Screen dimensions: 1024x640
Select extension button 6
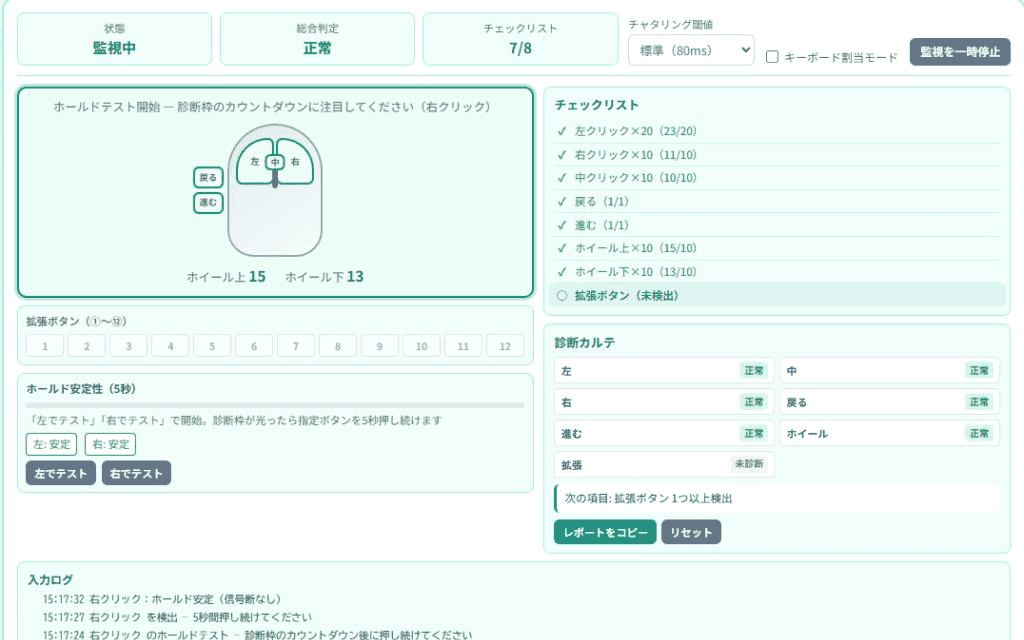click(x=254, y=346)
